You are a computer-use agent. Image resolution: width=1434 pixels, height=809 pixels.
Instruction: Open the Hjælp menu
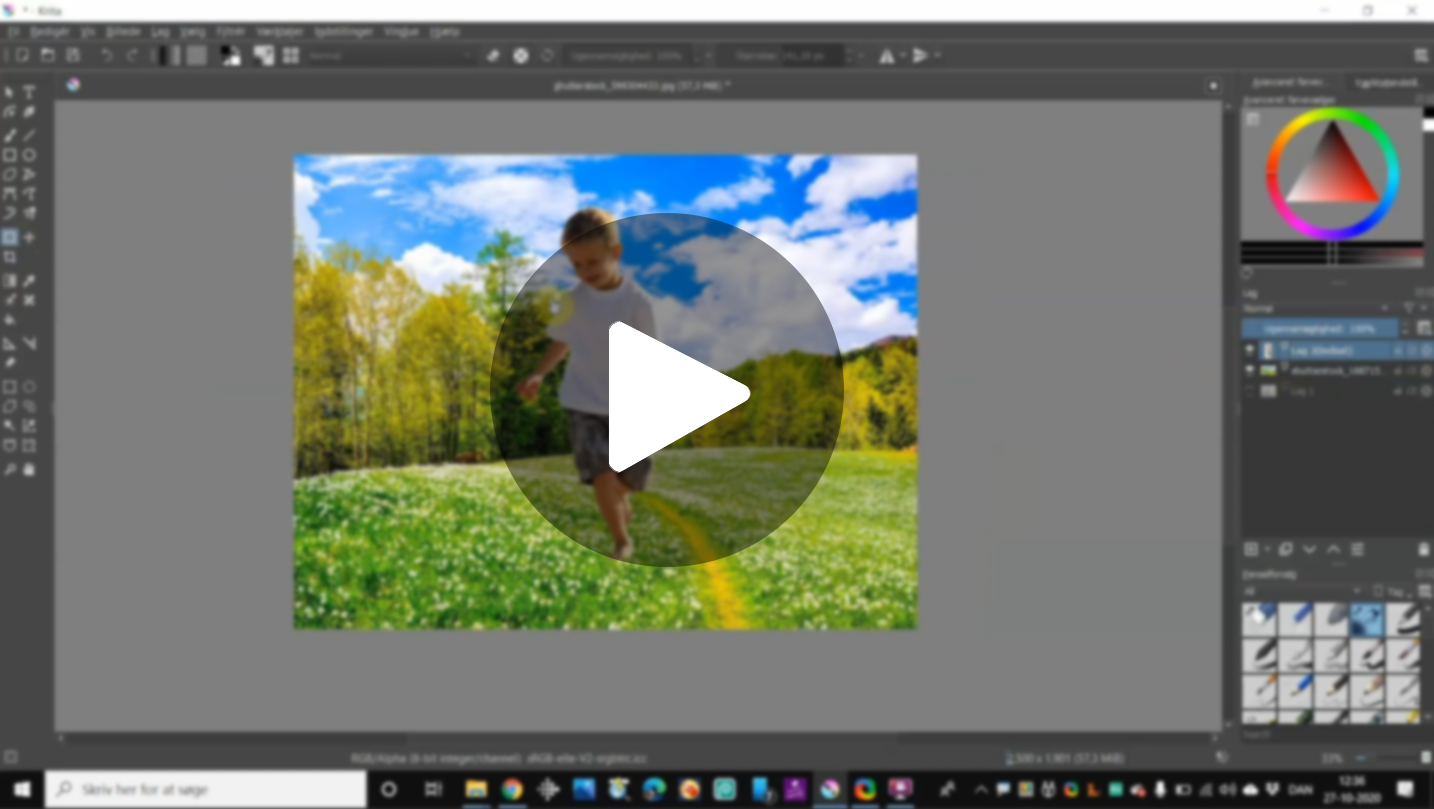[x=445, y=31]
